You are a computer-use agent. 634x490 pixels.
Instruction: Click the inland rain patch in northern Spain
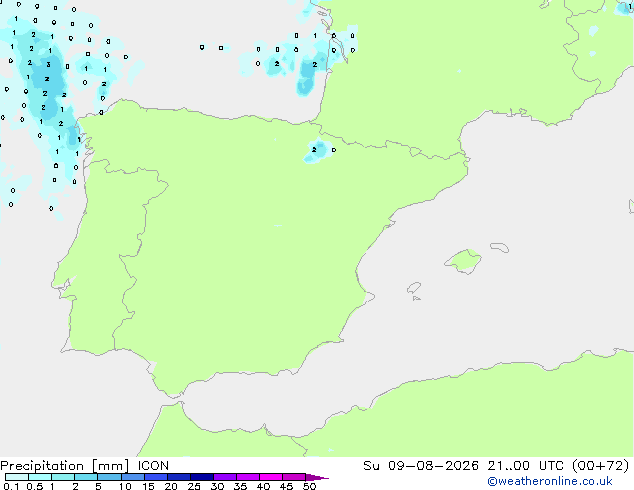(x=318, y=150)
